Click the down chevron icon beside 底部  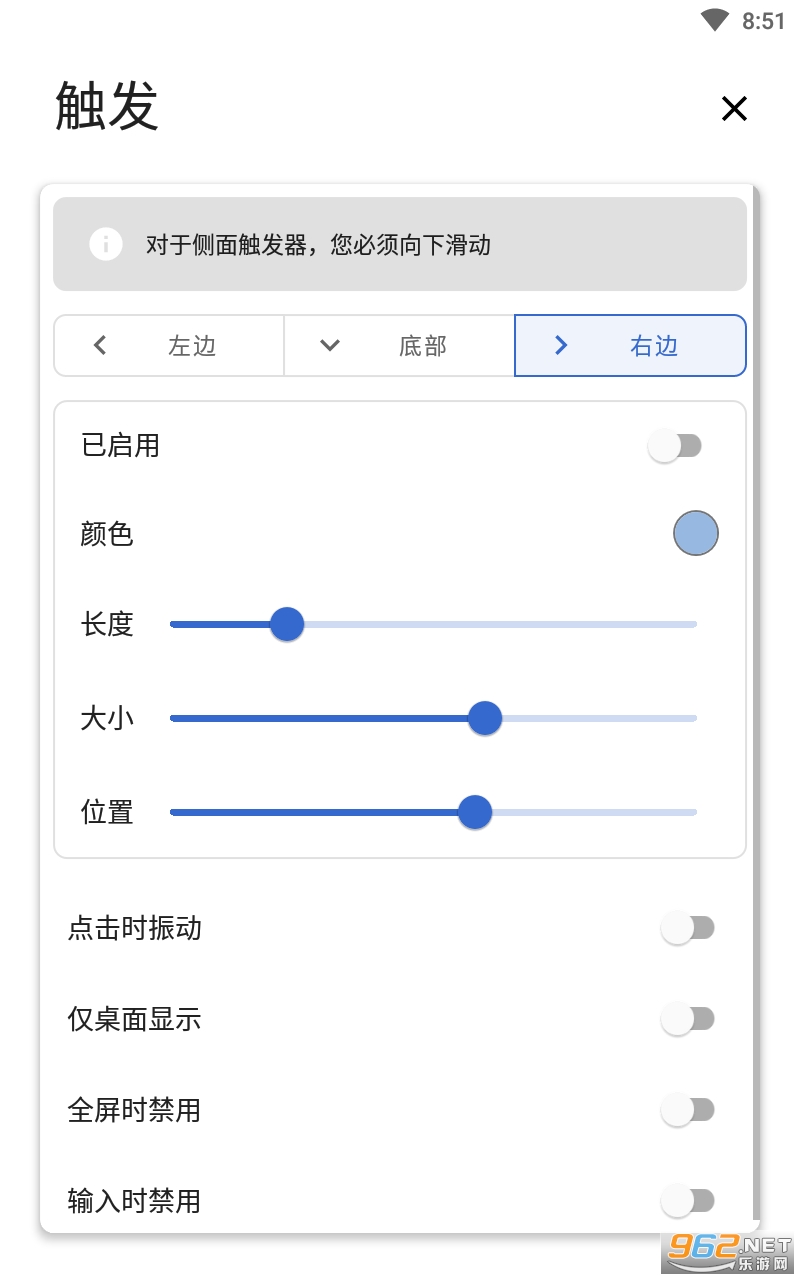[330, 346]
